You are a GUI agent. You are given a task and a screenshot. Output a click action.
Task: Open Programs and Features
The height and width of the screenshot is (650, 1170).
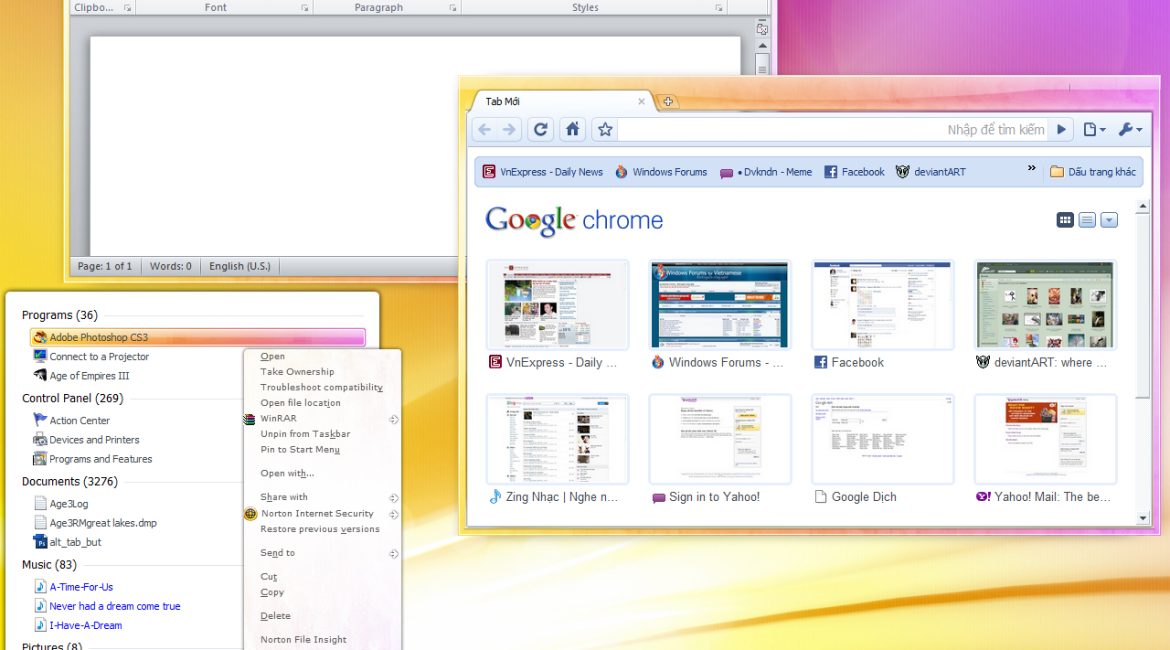click(x=93, y=459)
